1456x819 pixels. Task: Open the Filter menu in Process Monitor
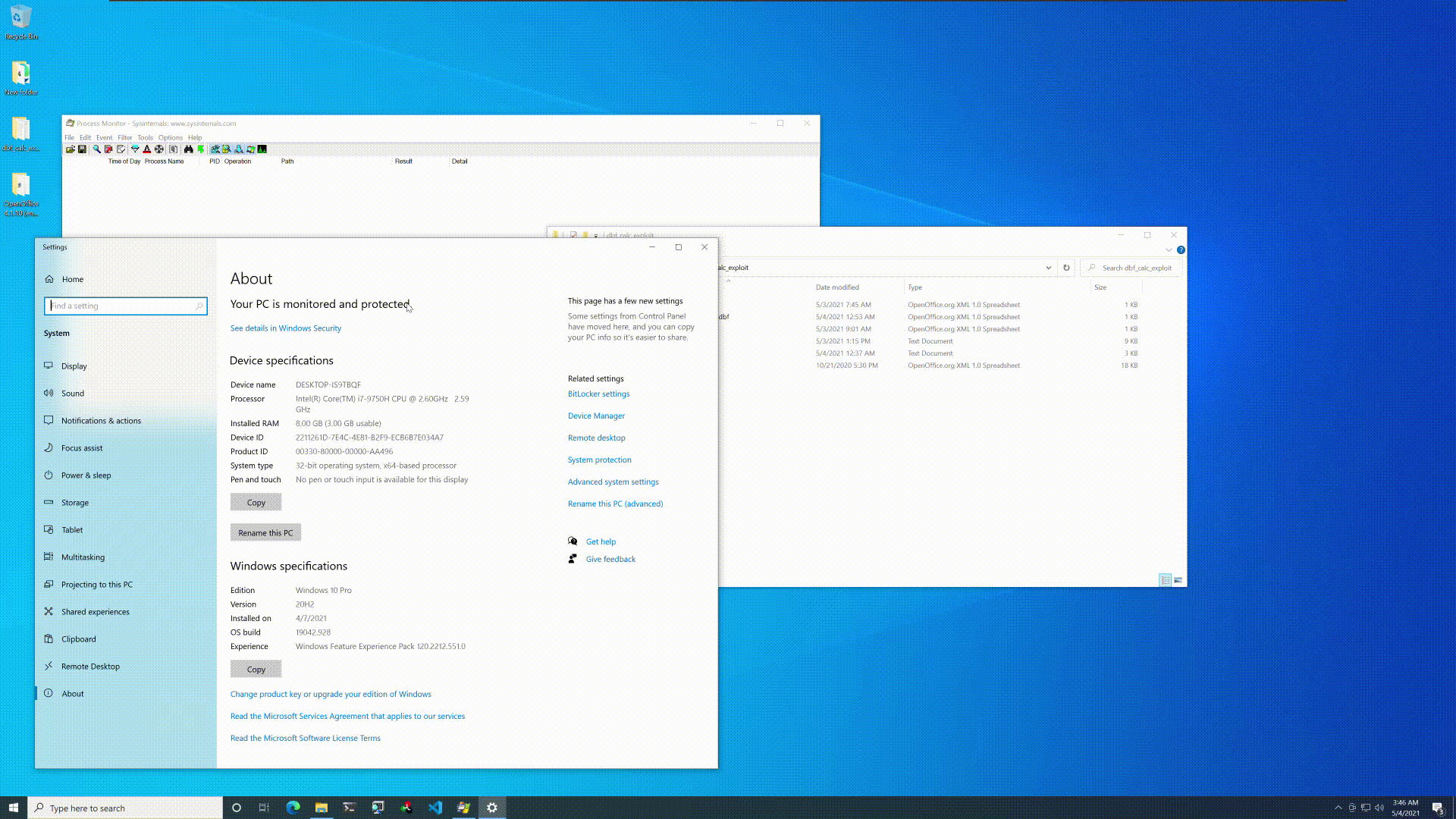(x=125, y=137)
